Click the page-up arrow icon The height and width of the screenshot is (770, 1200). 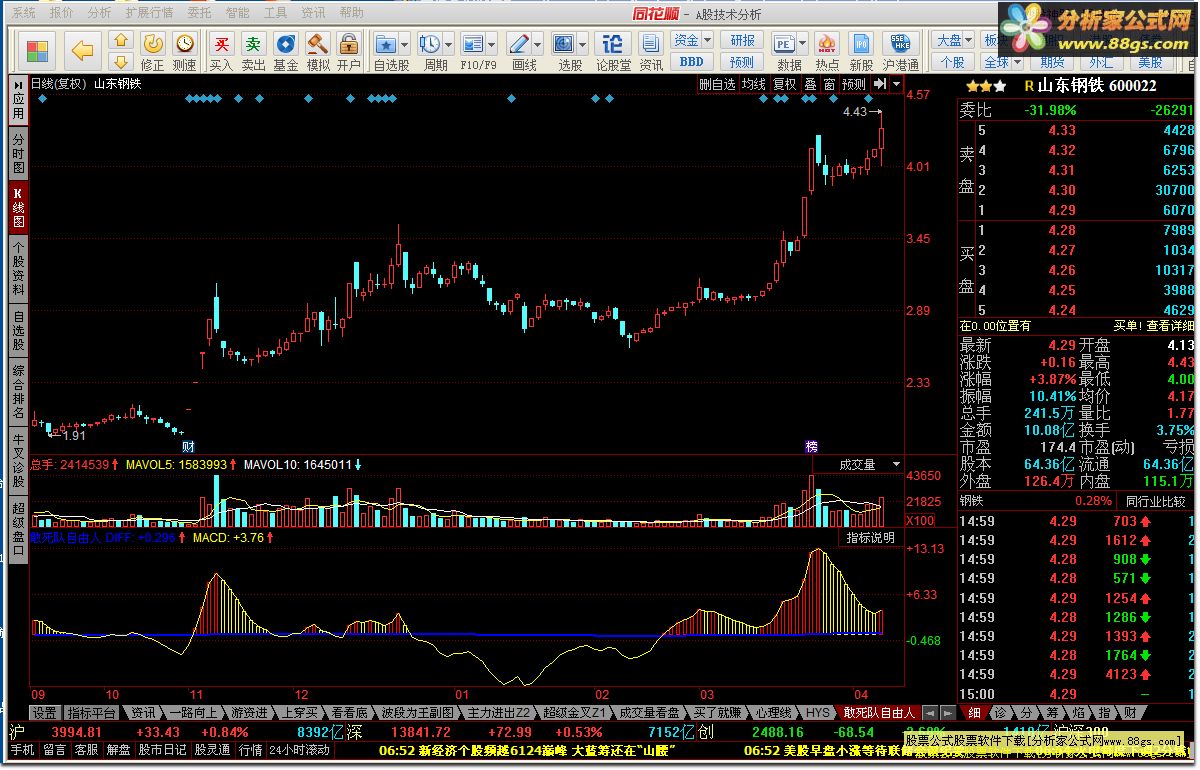(121, 41)
